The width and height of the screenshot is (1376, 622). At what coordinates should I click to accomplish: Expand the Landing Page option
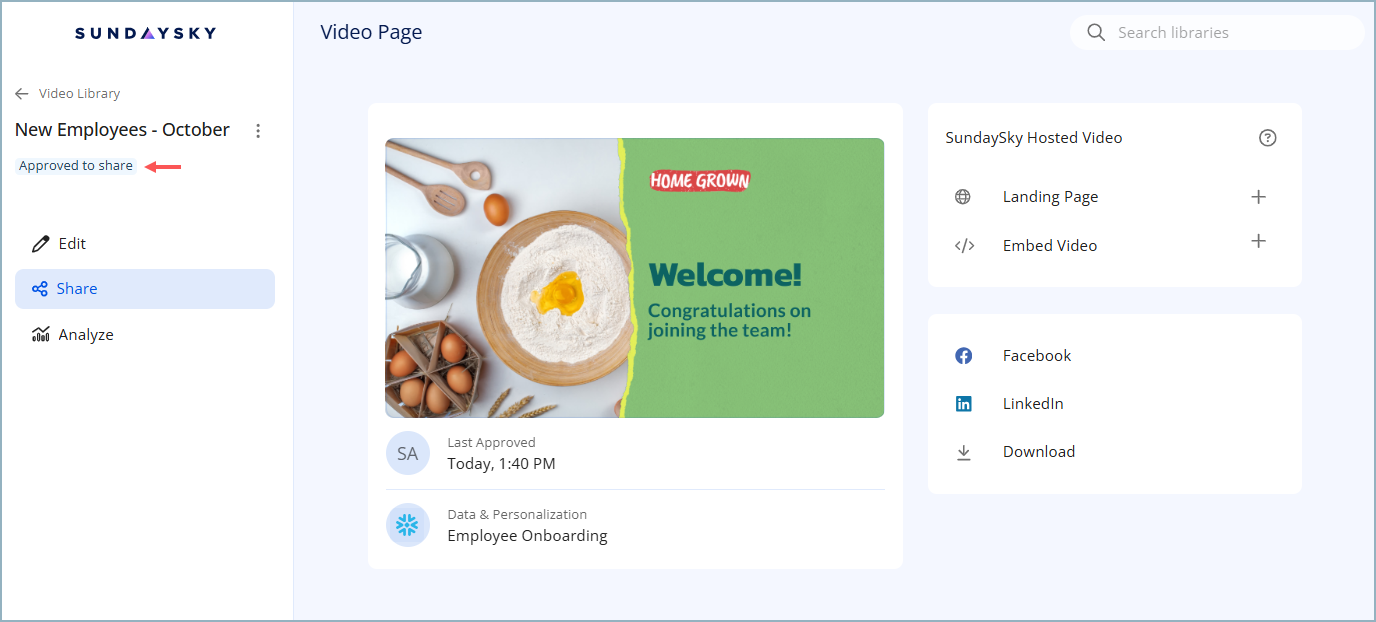1258,197
